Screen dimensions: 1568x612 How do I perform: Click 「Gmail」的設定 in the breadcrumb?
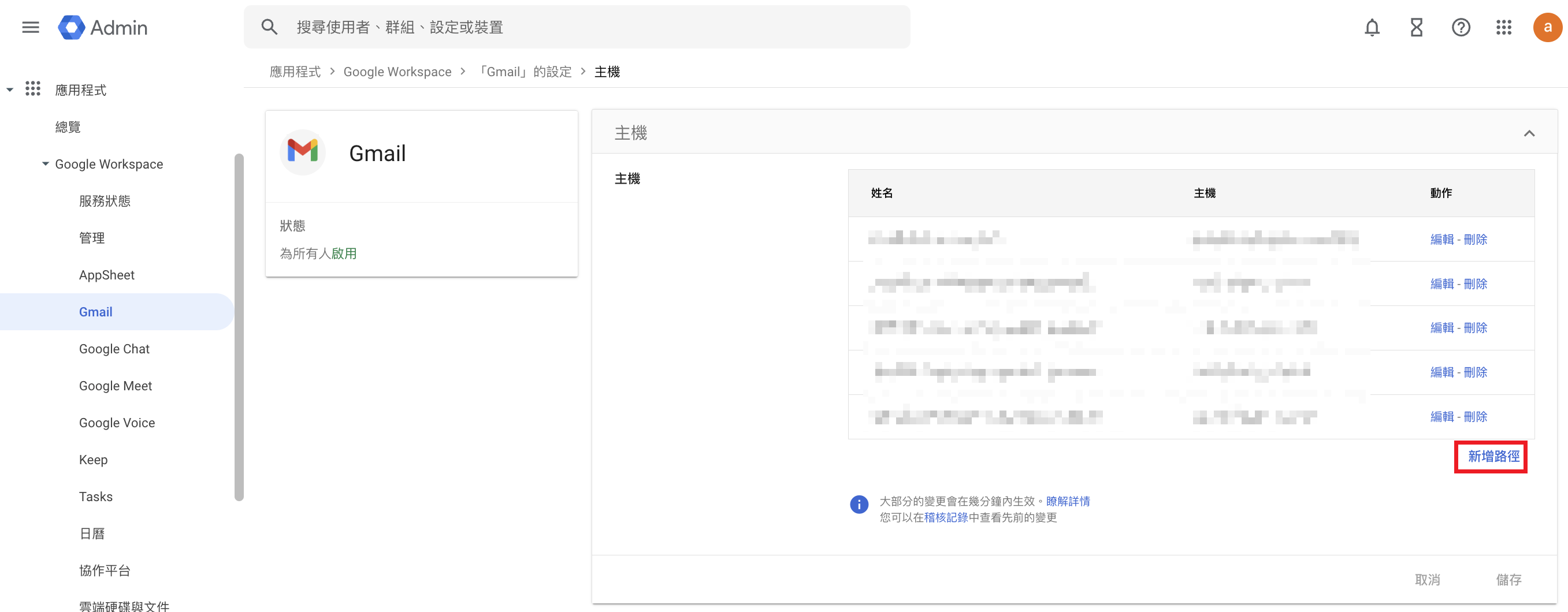(x=525, y=72)
